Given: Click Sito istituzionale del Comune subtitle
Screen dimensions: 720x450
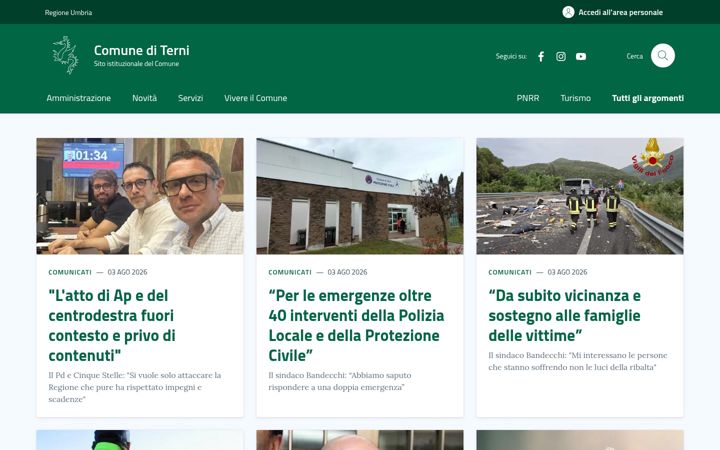Looking at the screenshot, I should pos(136,64).
